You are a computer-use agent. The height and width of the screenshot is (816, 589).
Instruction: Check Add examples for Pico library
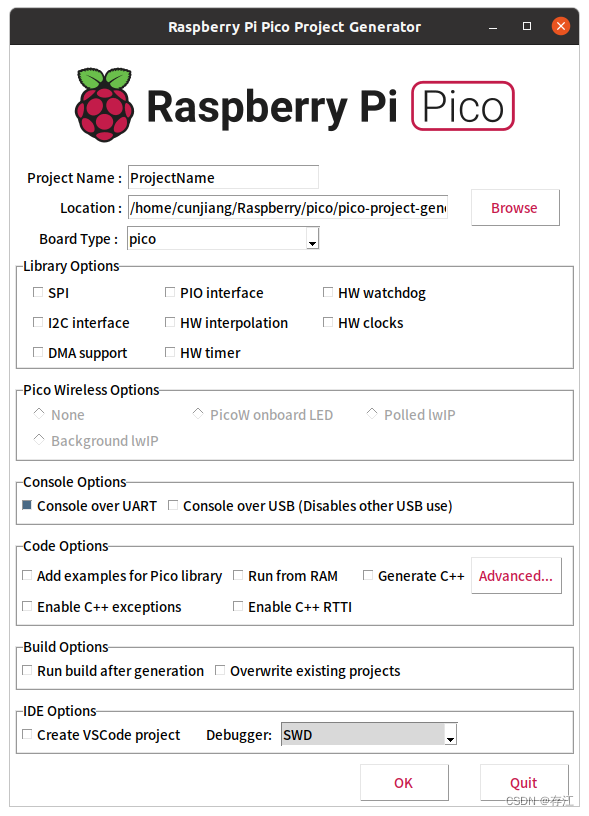point(26,576)
